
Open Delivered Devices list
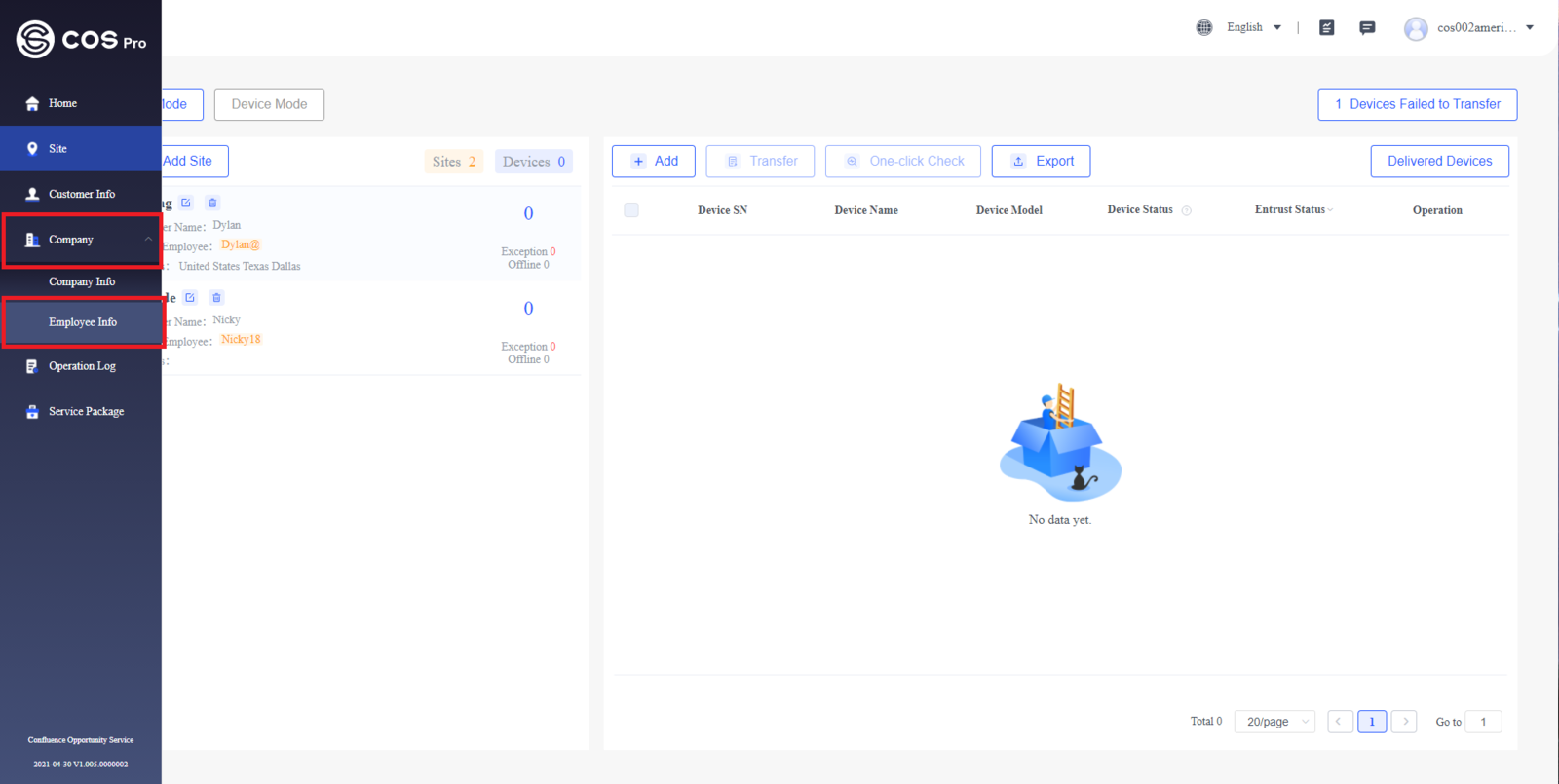click(x=1439, y=162)
